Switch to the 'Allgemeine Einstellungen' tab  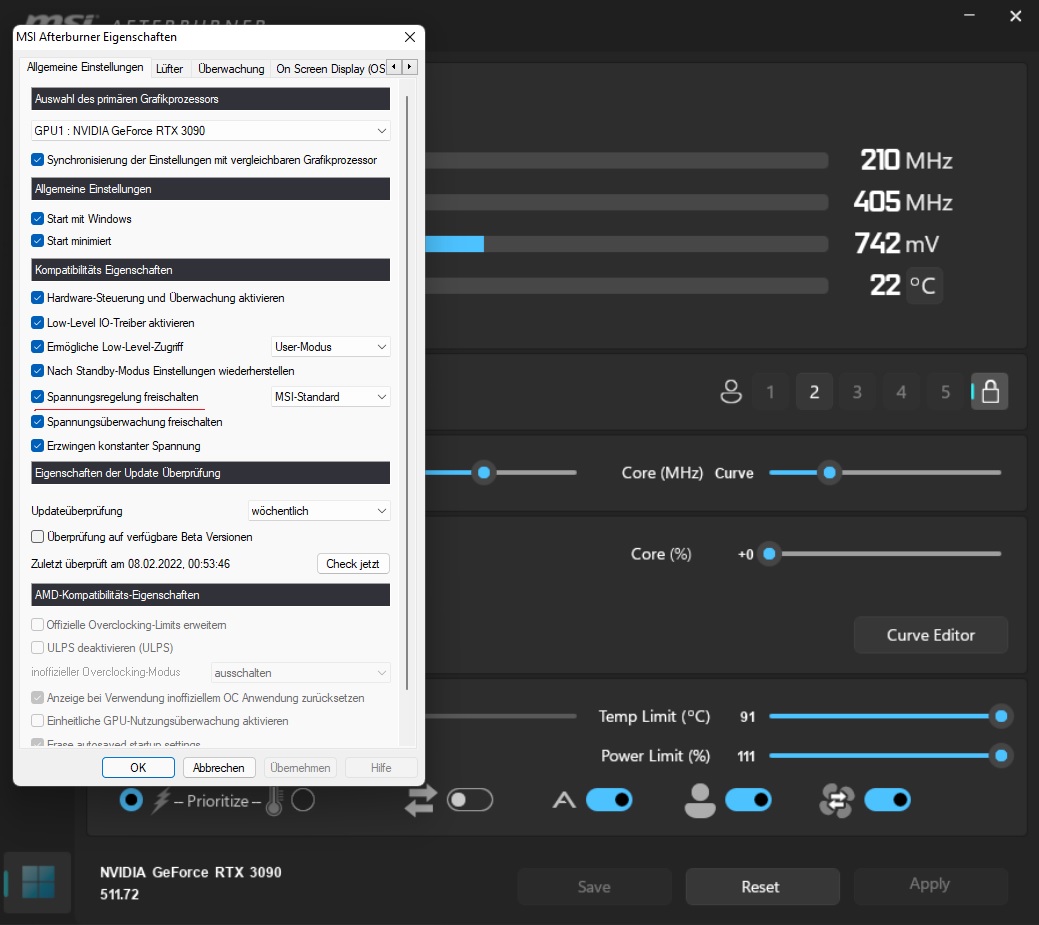(x=85, y=67)
